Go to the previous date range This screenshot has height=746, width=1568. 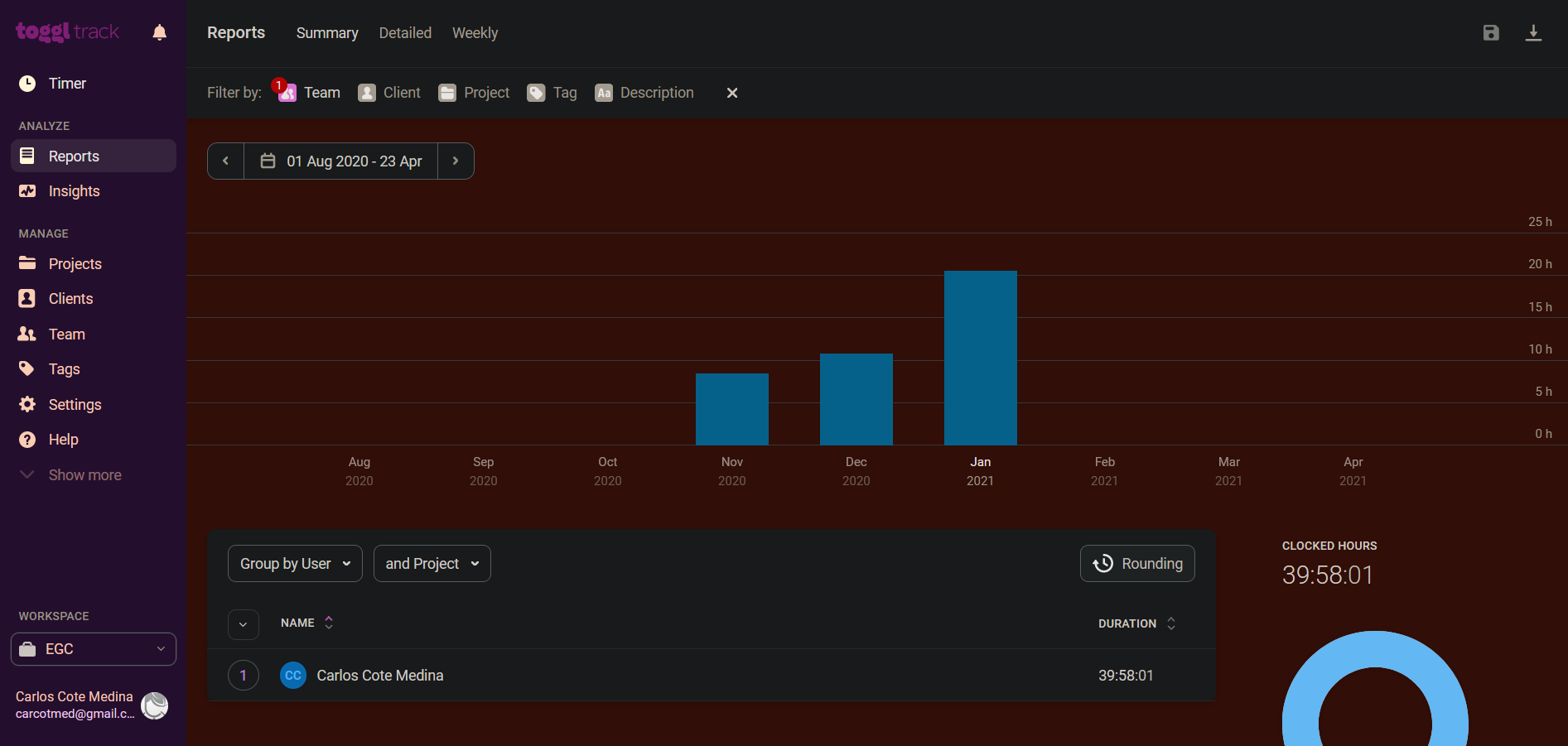[225, 161]
